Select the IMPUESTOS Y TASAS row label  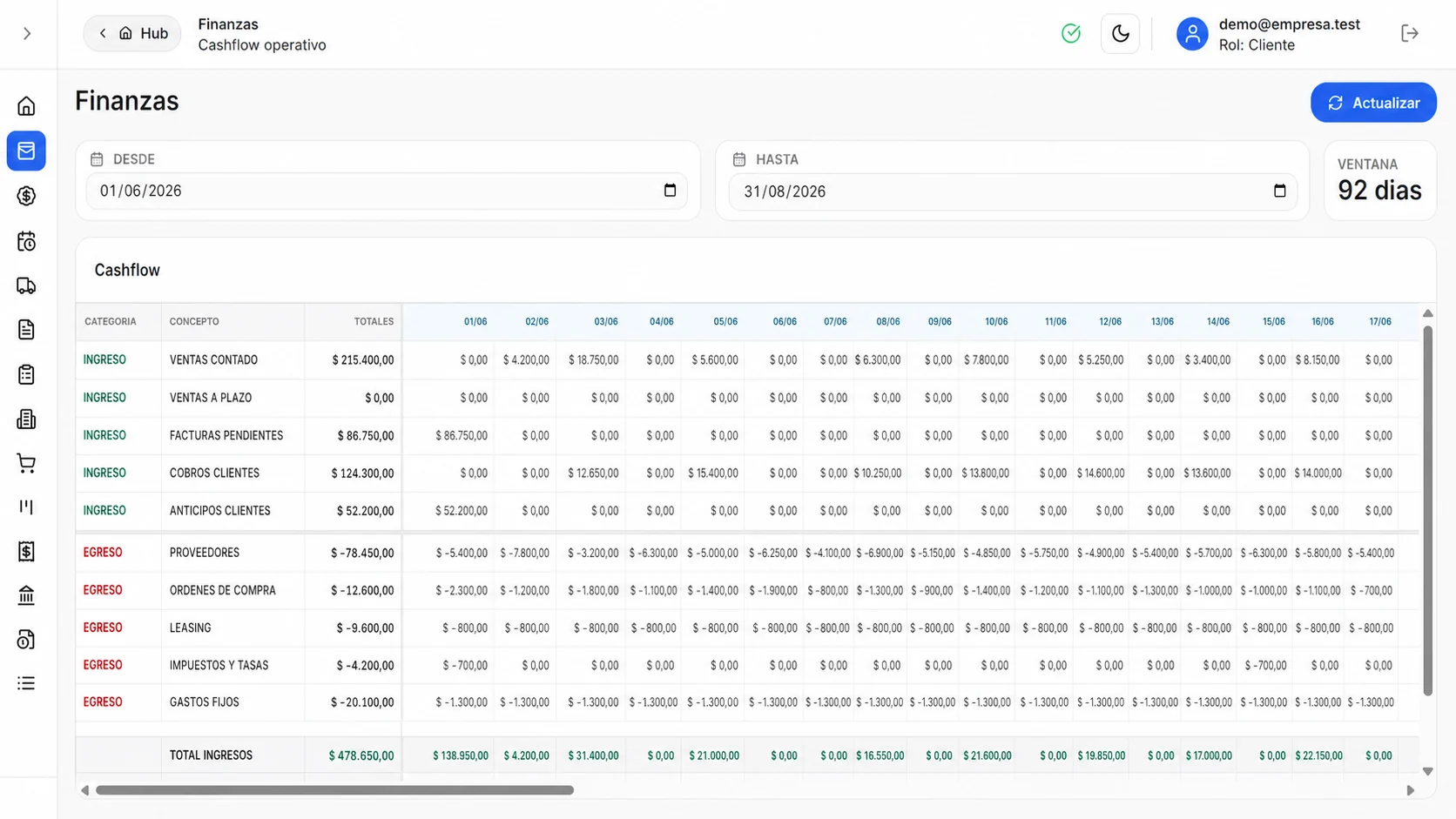[x=219, y=665]
